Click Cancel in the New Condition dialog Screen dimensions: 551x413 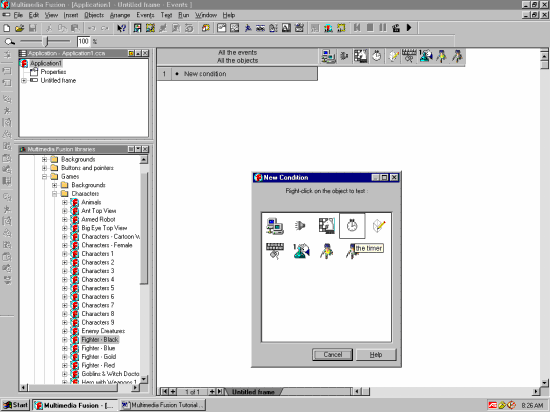332,355
